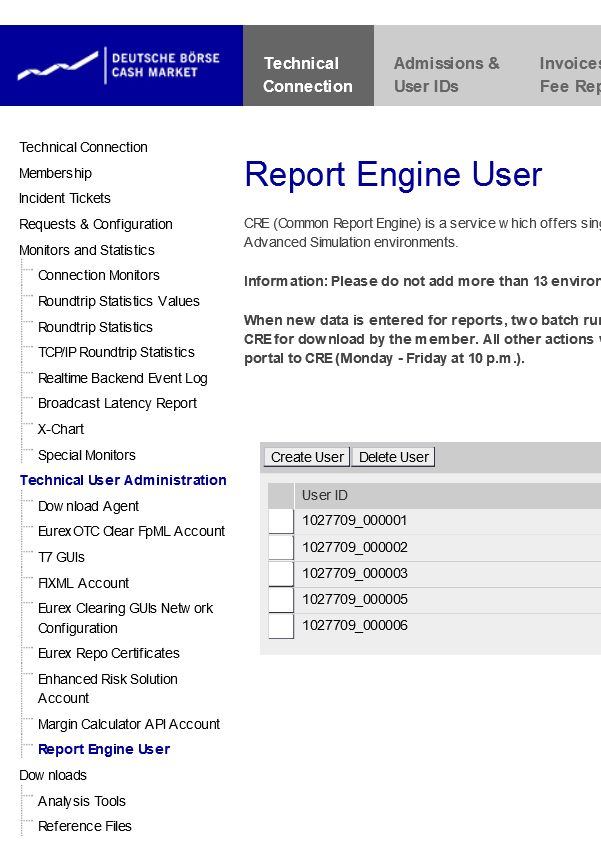Click the Delete User button
The height and width of the screenshot is (844, 601).
[x=394, y=458]
